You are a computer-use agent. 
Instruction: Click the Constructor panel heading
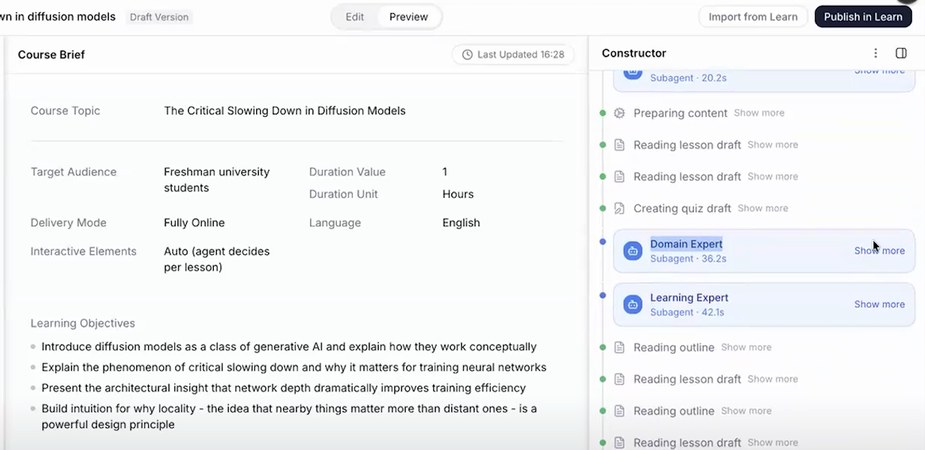[634, 53]
